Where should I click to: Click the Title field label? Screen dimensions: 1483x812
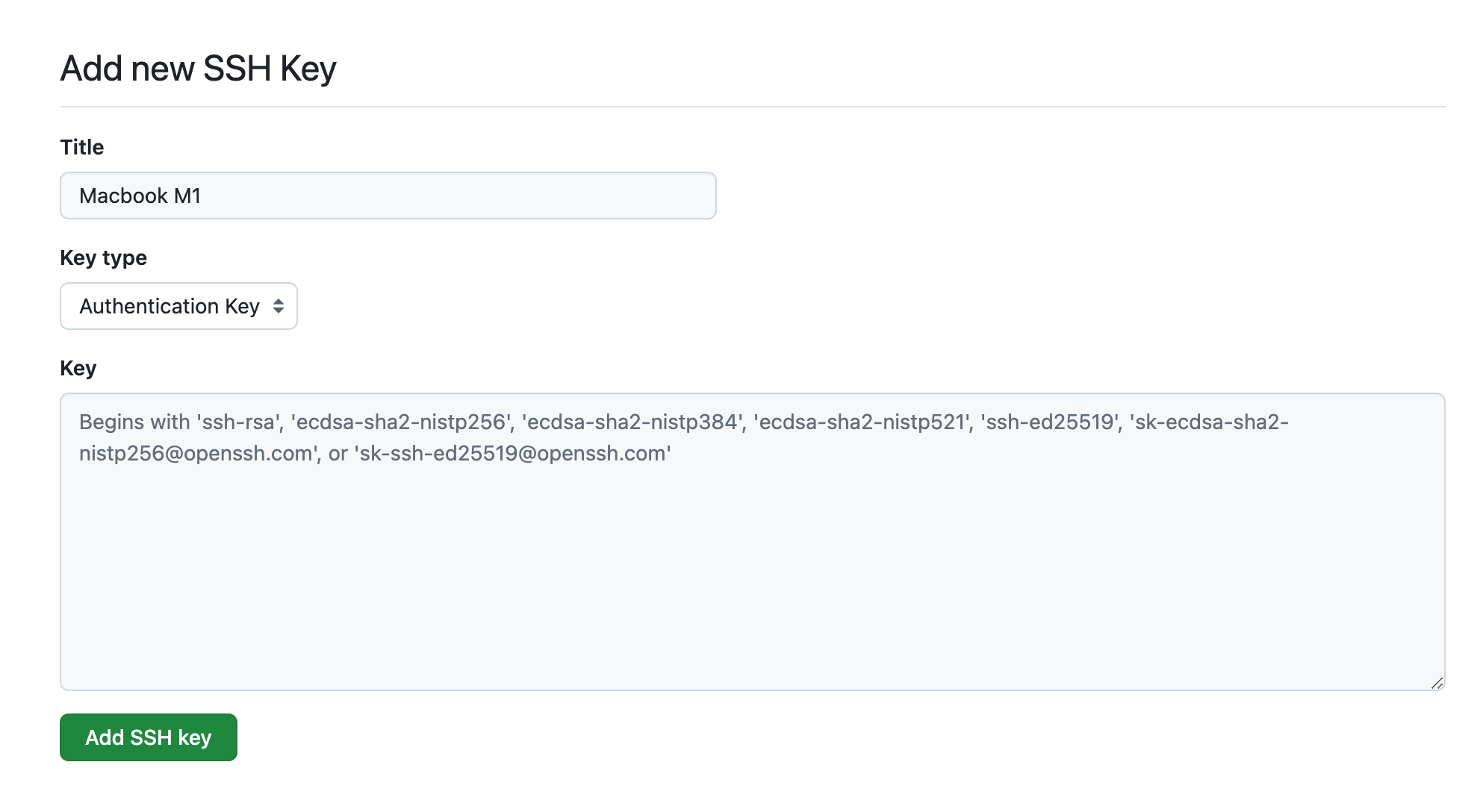click(x=82, y=147)
